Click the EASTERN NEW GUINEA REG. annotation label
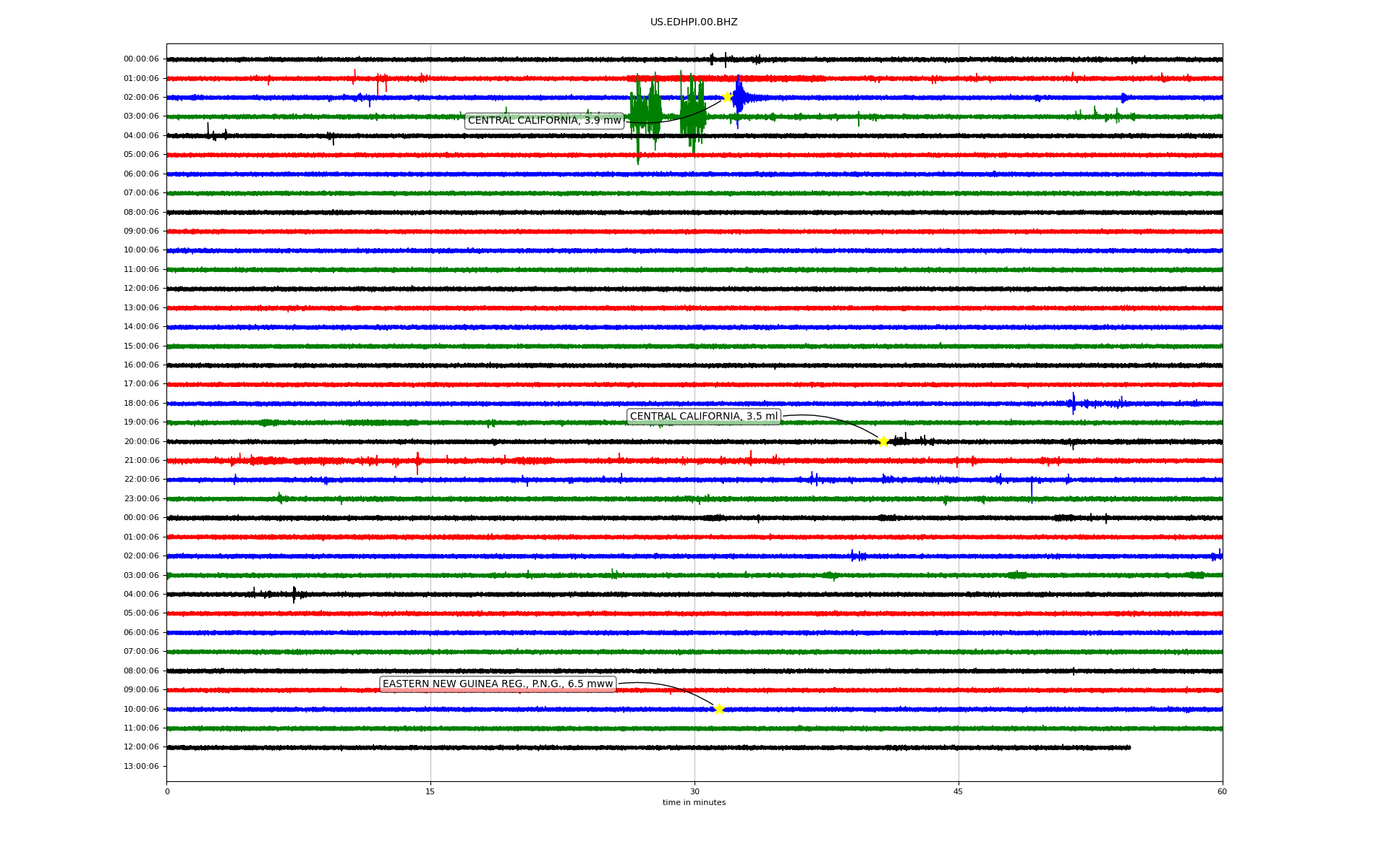The width and height of the screenshot is (1389, 868). pyautogui.click(x=497, y=684)
